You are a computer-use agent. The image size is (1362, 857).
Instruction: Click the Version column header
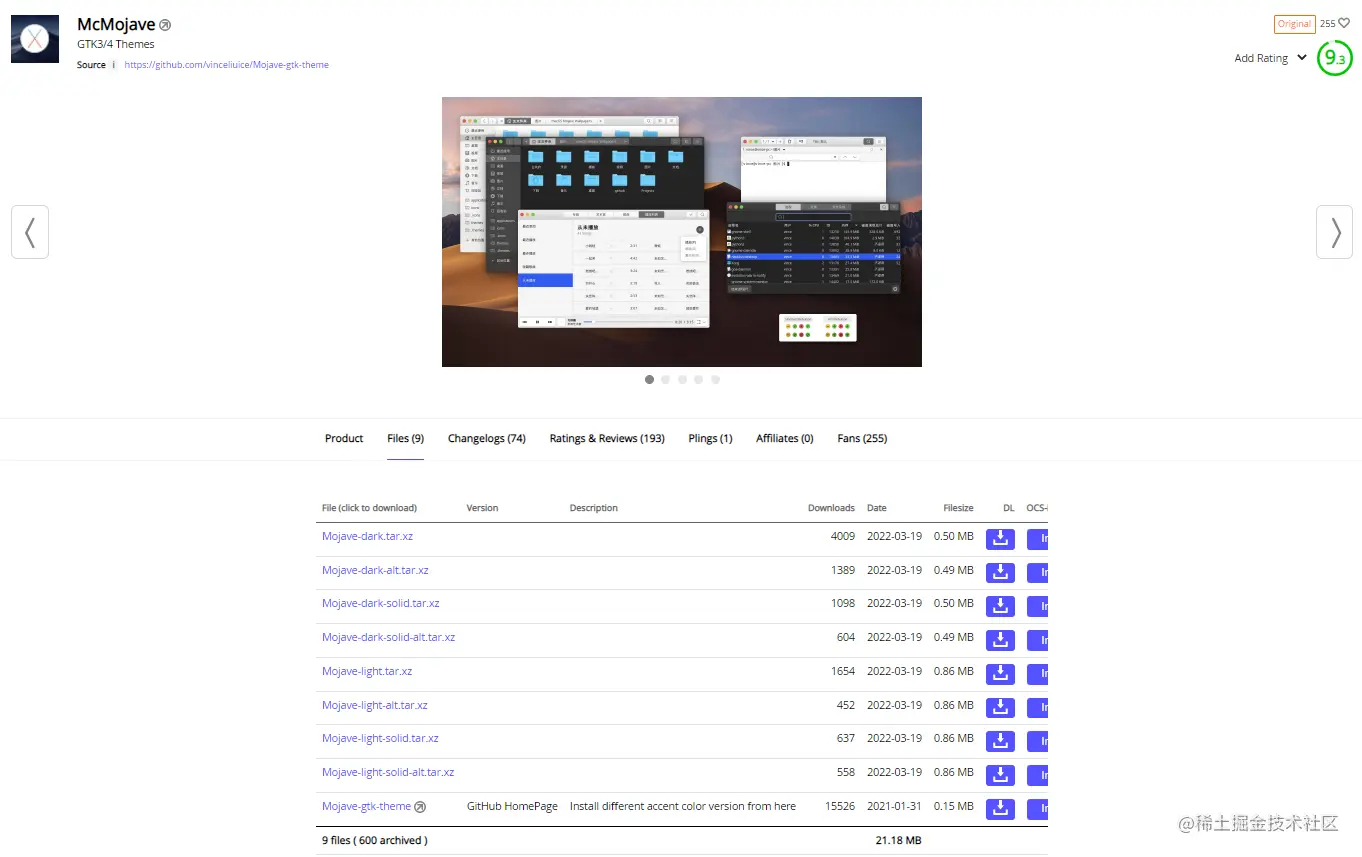[482, 508]
